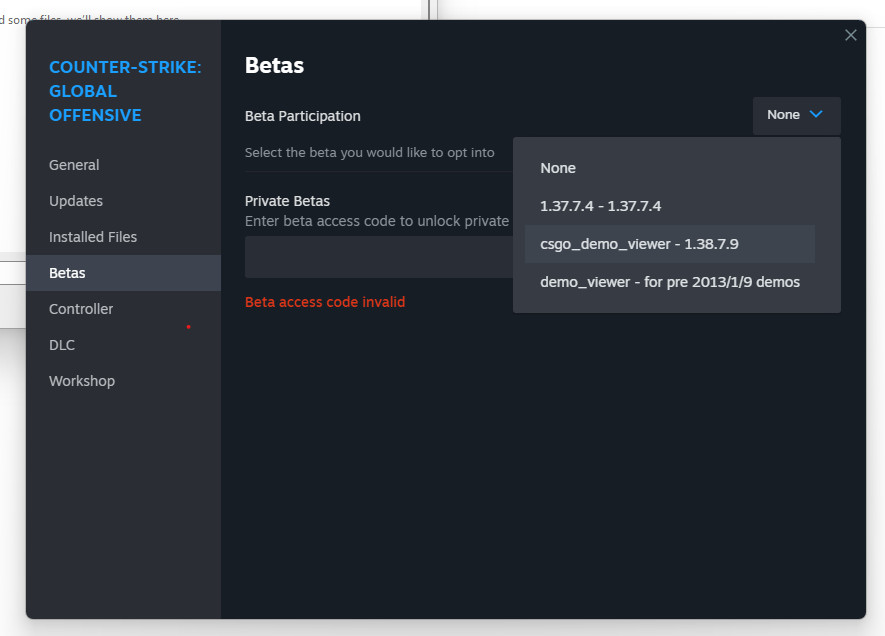Click the Beta access code invalid message

tap(325, 302)
